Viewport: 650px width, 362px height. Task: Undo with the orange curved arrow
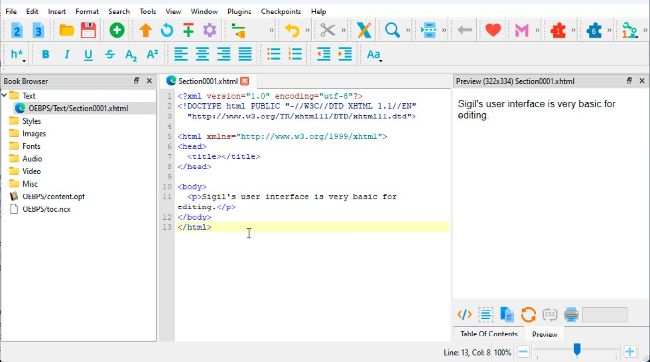293,30
